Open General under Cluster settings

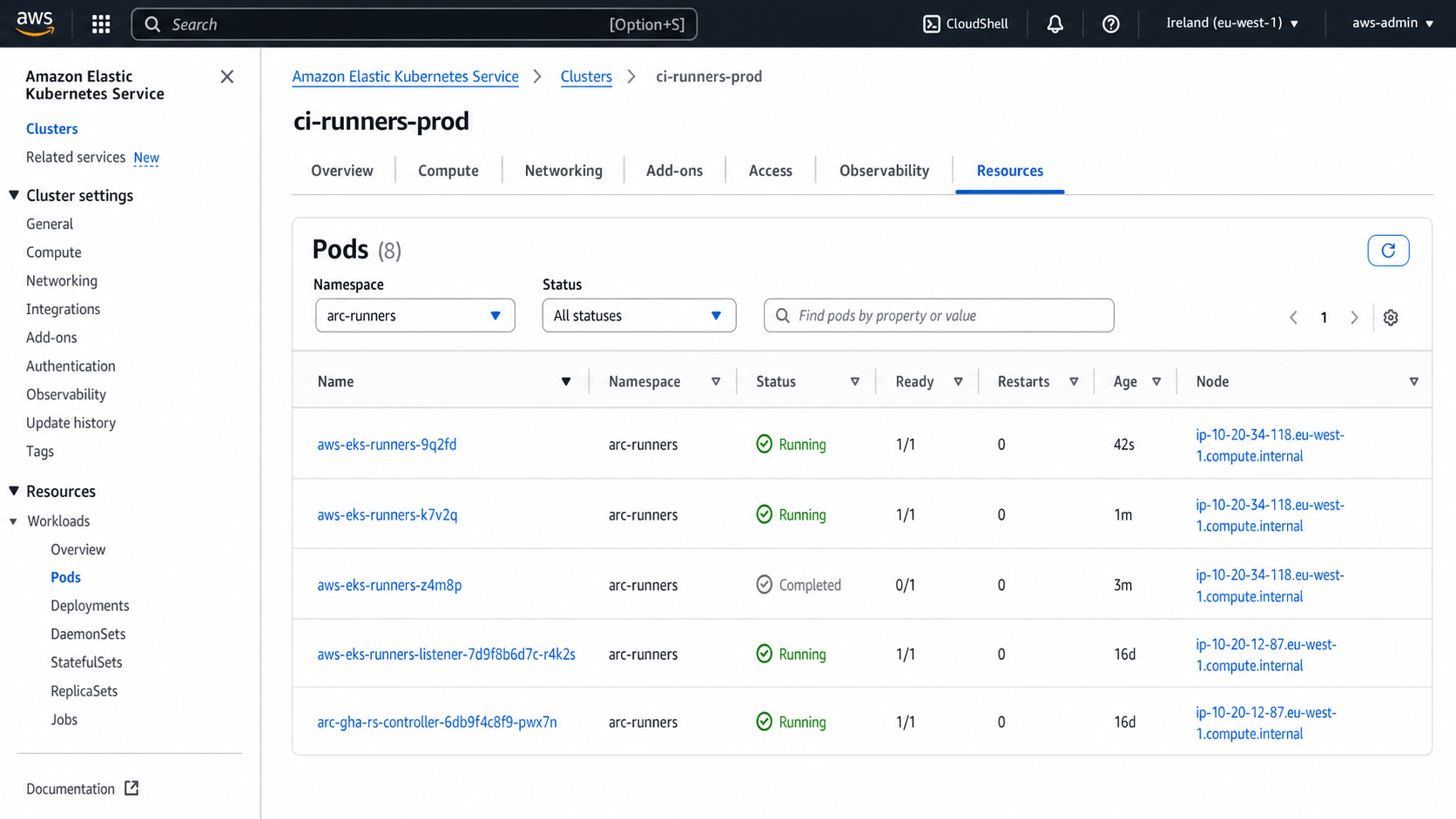tap(50, 224)
